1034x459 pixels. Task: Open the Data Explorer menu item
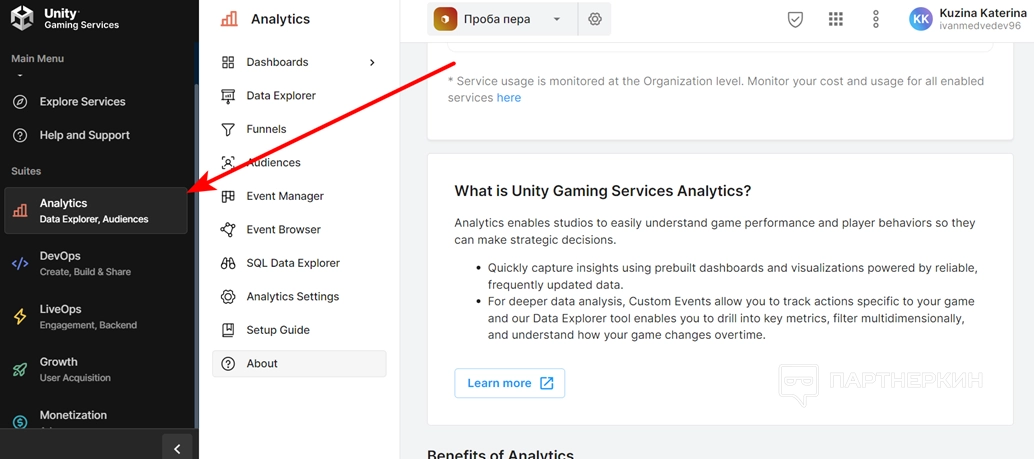pyautogui.click(x=281, y=96)
